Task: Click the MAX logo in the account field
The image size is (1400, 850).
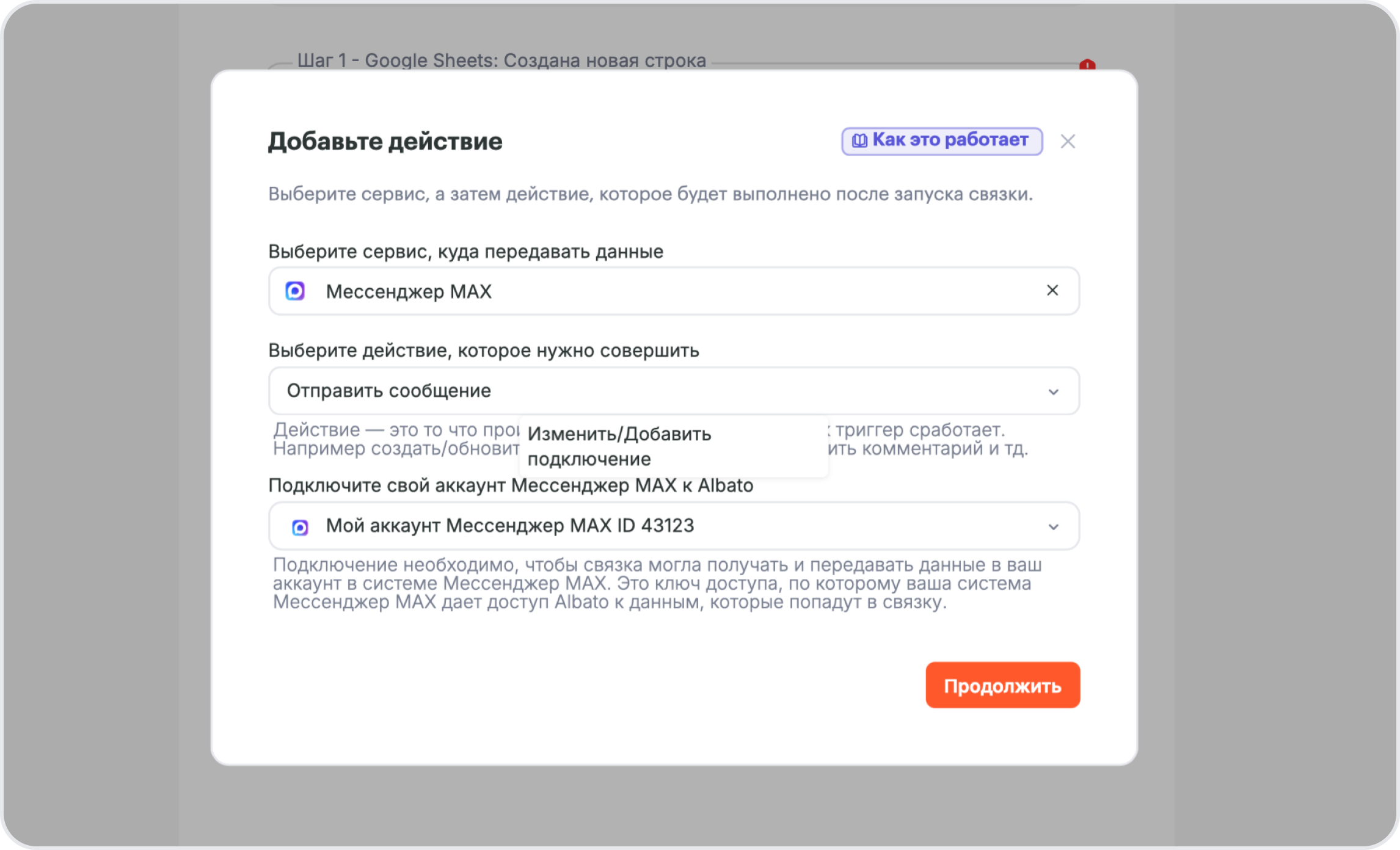Action: click(x=300, y=527)
